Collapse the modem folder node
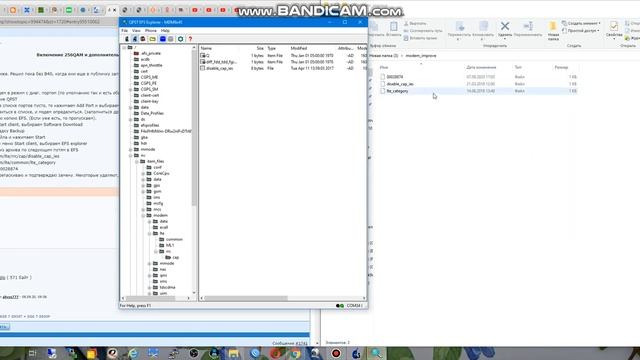 [x=143, y=216]
